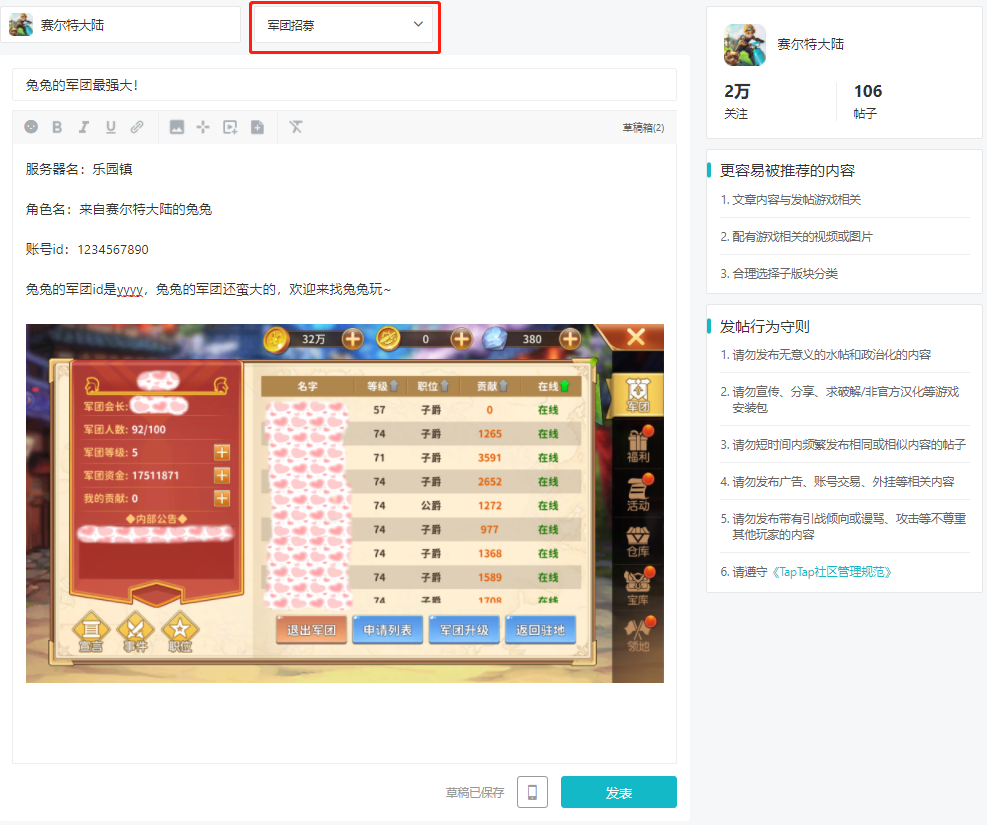Open the 仓库 side icon
The image size is (987, 825).
coord(638,541)
